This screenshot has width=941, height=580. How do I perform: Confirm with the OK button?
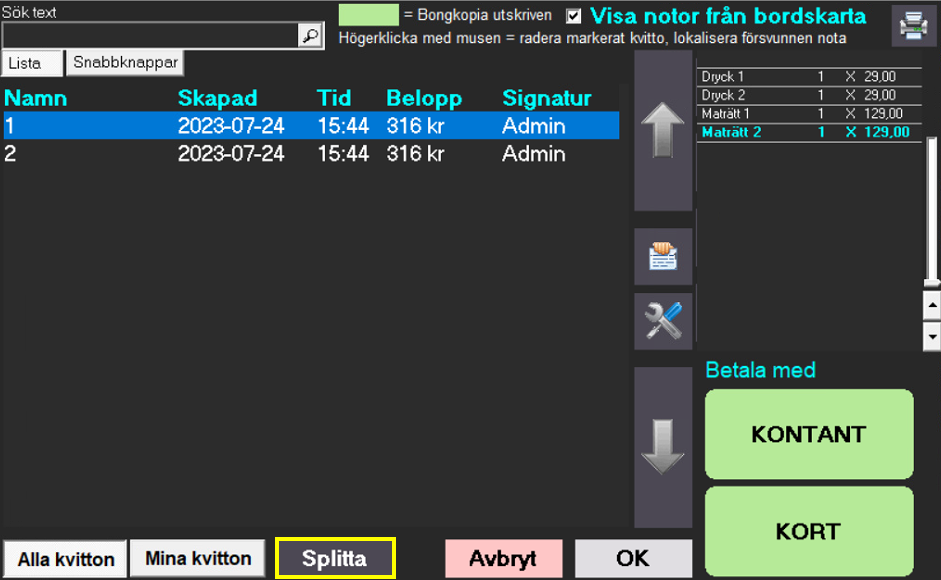tap(633, 559)
